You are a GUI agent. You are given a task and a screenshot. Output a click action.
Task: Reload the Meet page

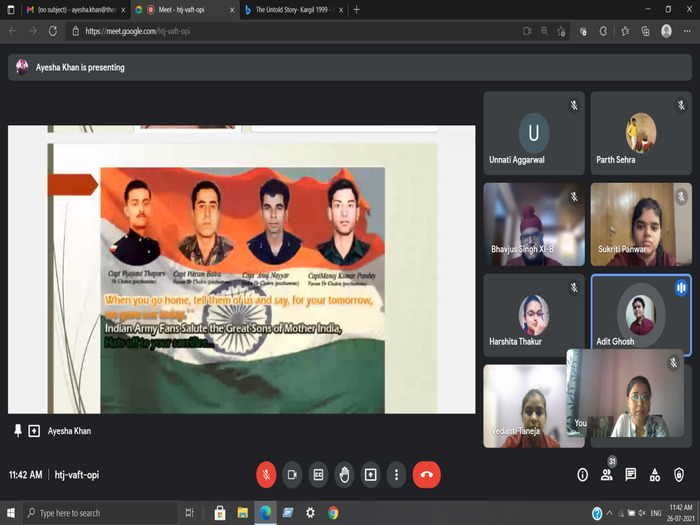[x=53, y=31]
